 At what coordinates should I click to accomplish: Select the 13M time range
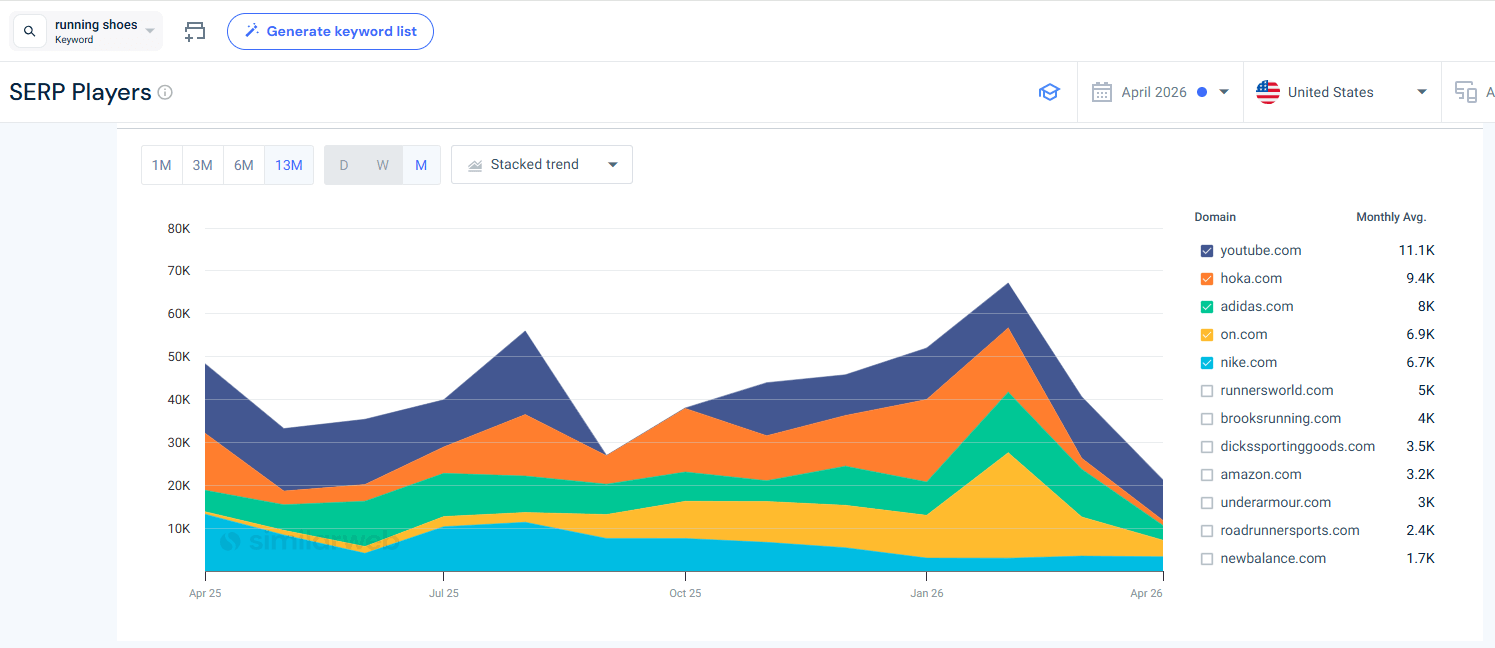click(x=289, y=165)
